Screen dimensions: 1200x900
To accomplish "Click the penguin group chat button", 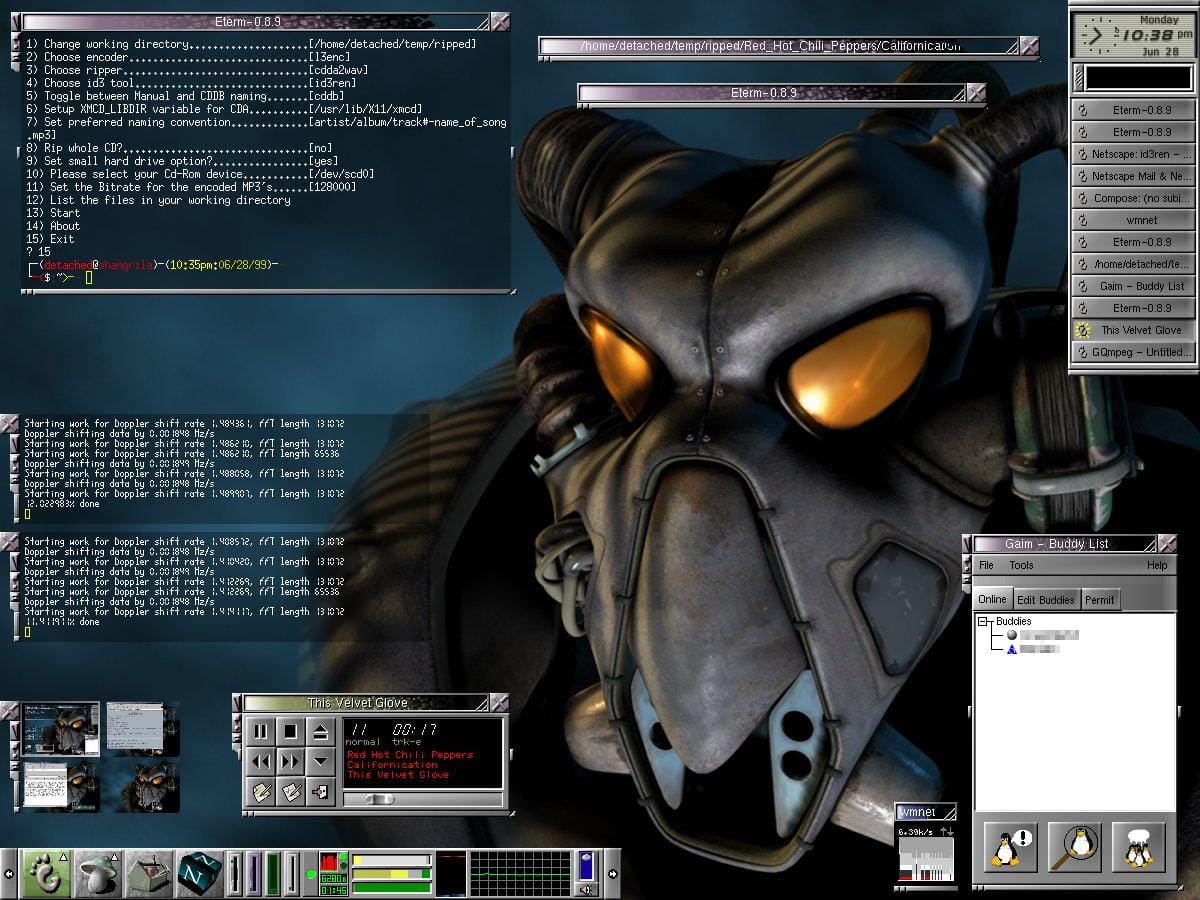I will click(1138, 849).
